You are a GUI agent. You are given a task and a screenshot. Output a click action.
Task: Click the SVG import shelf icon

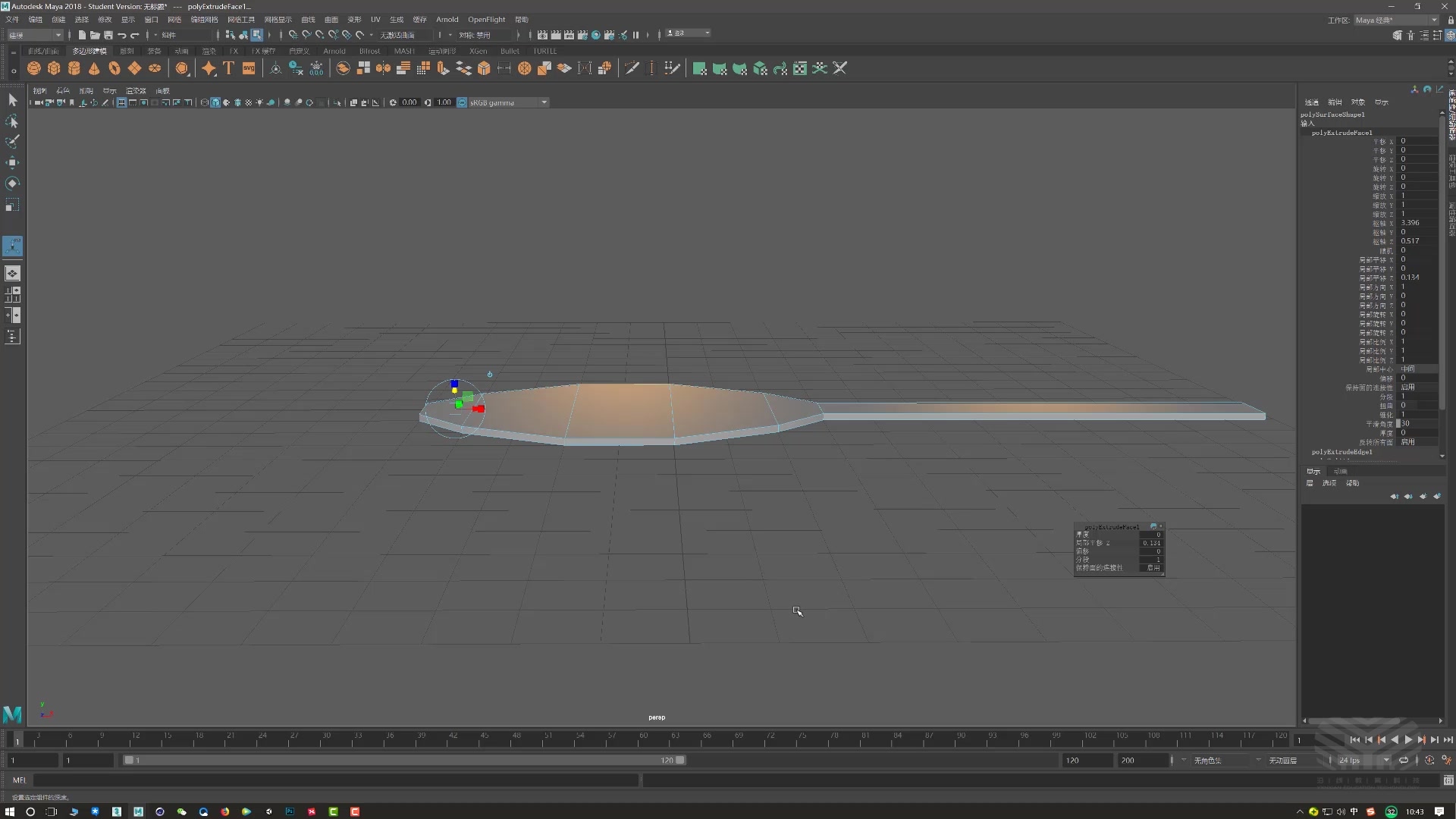[x=249, y=68]
